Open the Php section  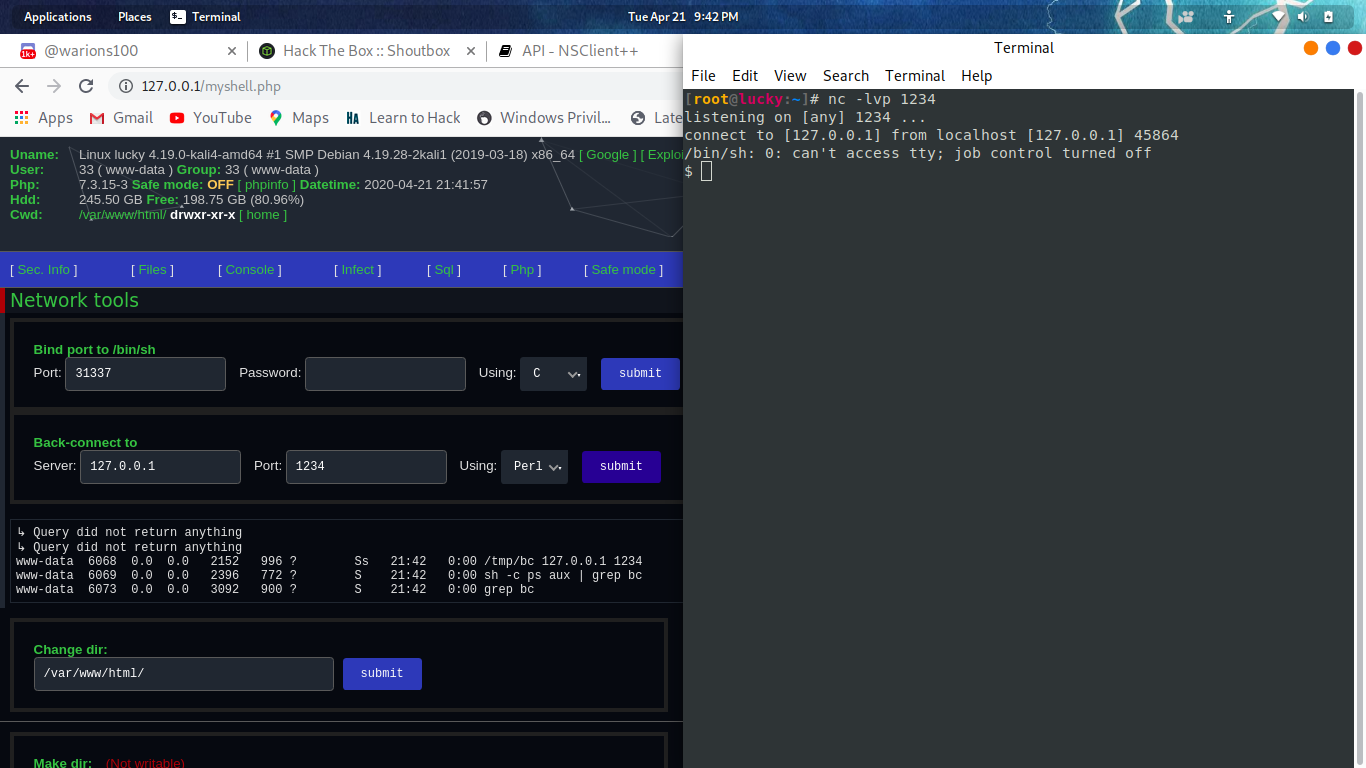coord(523,270)
